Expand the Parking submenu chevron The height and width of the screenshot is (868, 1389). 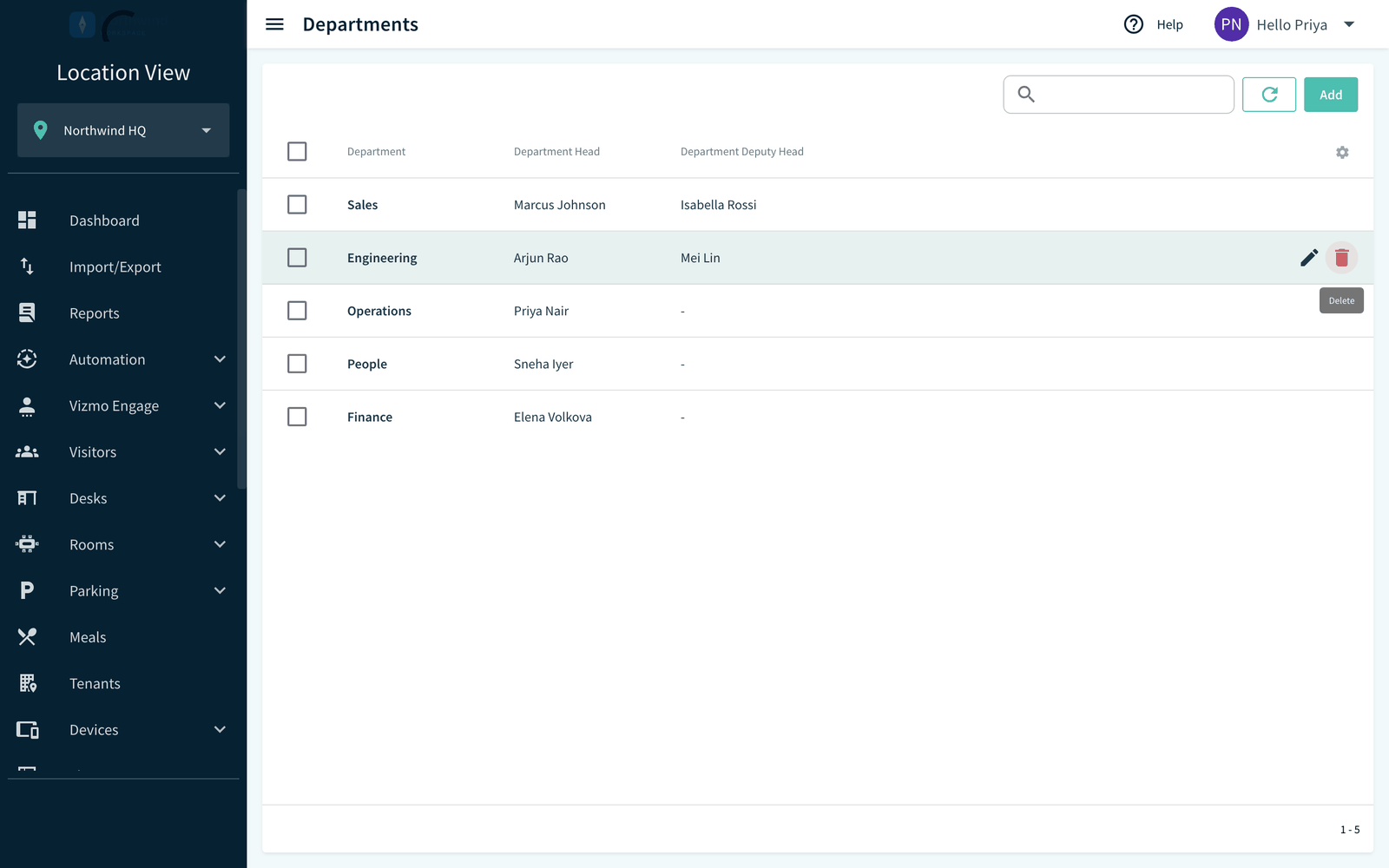pos(220,590)
